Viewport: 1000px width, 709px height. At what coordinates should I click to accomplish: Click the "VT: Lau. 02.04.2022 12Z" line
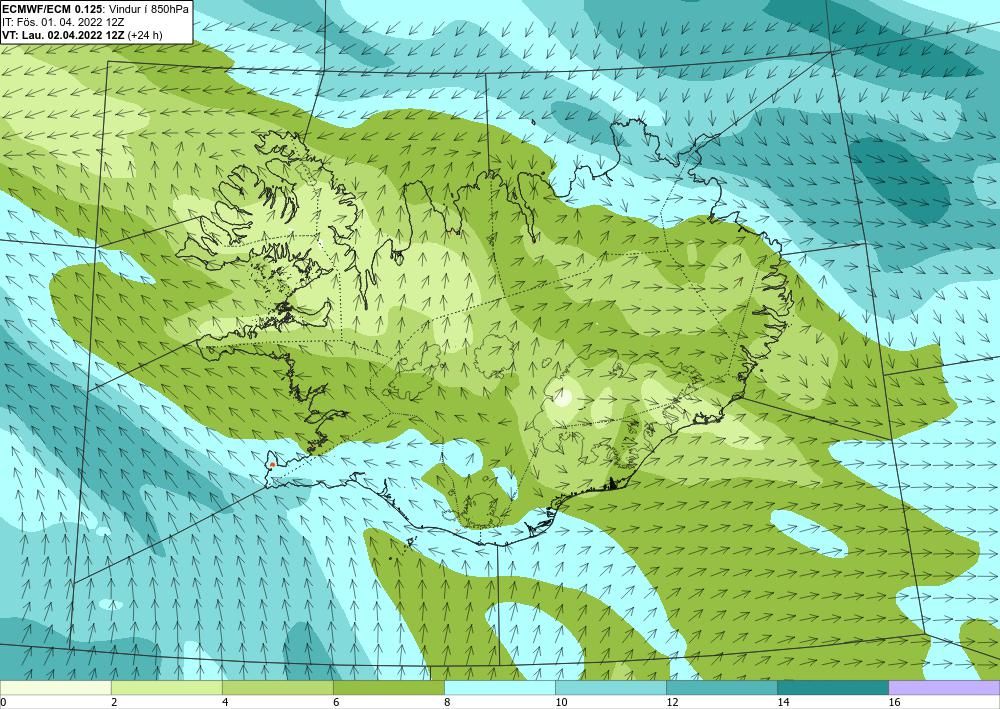(63, 35)
